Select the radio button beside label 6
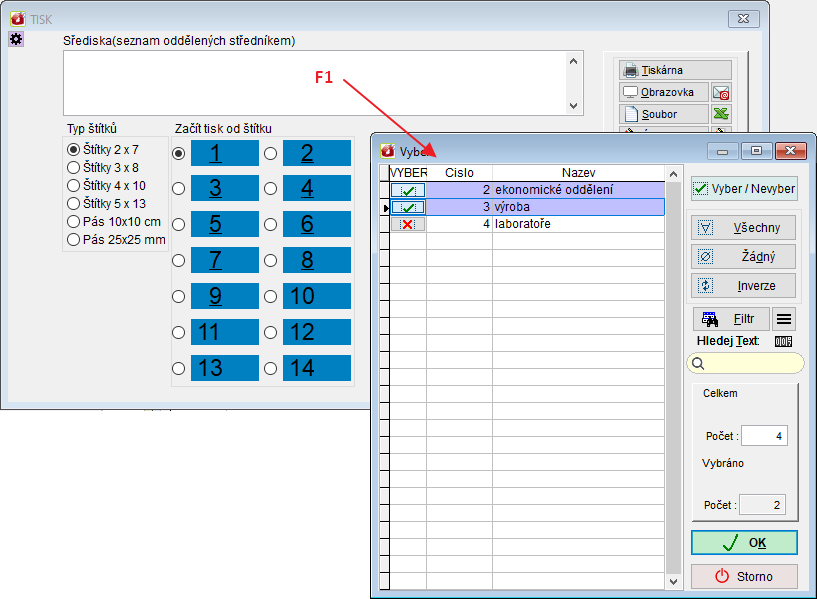Image resolution: width=817 pixels, height=599 pixels. point(270,224)
